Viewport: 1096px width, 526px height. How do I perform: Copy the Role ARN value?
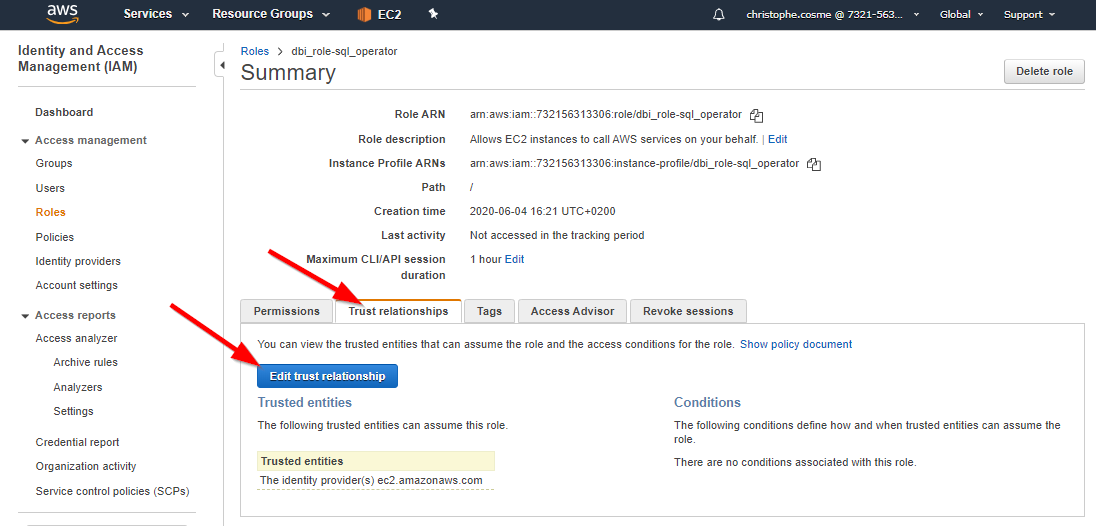pos(756,115)
